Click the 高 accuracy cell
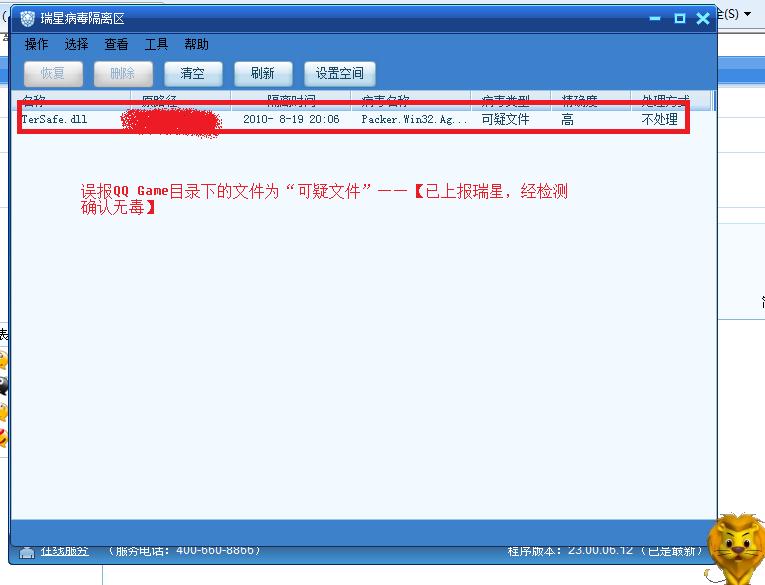Image resolution: width=765 pixels, height=585 pixels. point(567,119)
